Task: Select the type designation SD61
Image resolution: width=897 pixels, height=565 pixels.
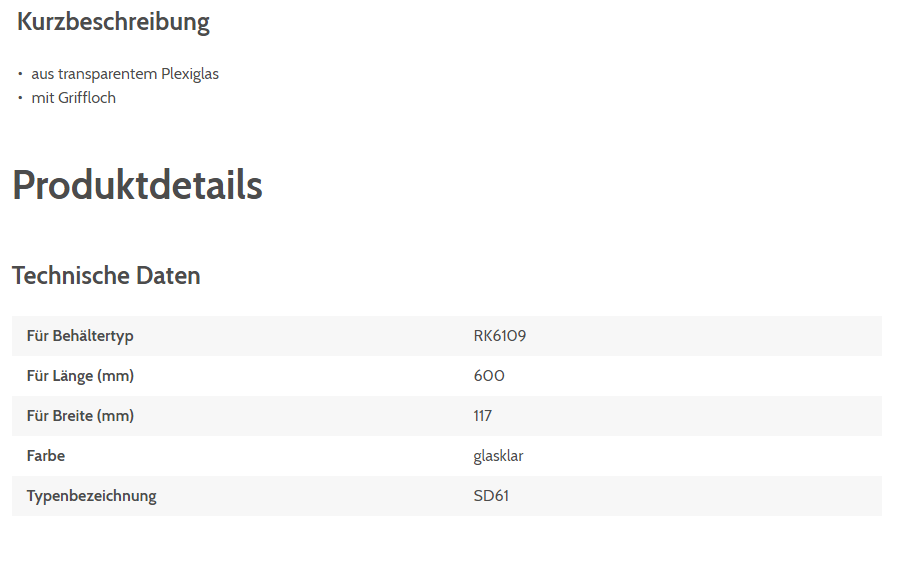Action: tap(491, 496)
